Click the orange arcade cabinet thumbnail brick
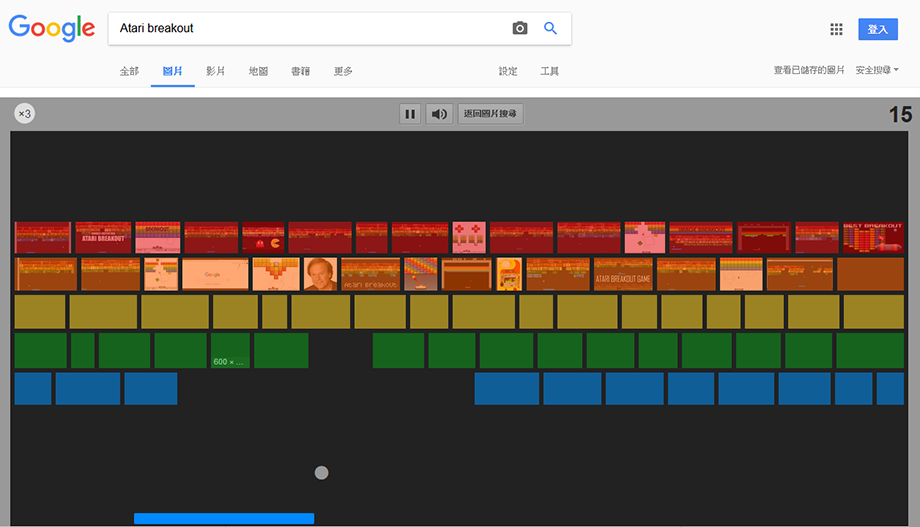The image size is (920, 527). coord(509,274)
